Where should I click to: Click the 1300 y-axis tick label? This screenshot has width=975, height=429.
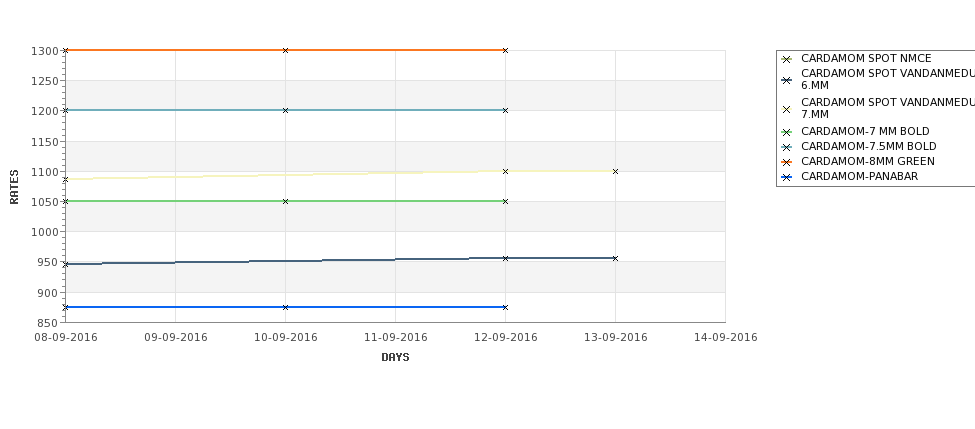[44, 51]
